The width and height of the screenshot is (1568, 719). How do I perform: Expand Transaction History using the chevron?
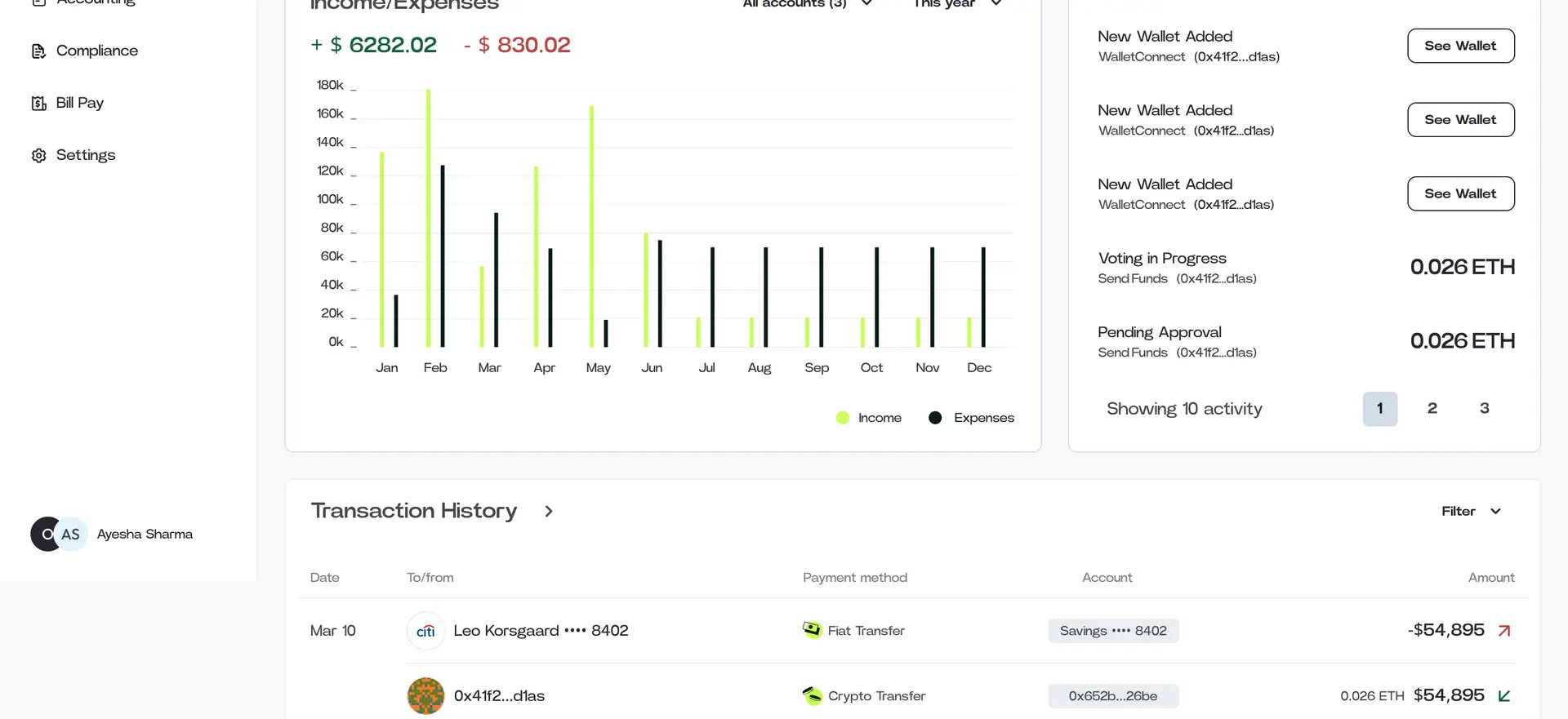549,512
